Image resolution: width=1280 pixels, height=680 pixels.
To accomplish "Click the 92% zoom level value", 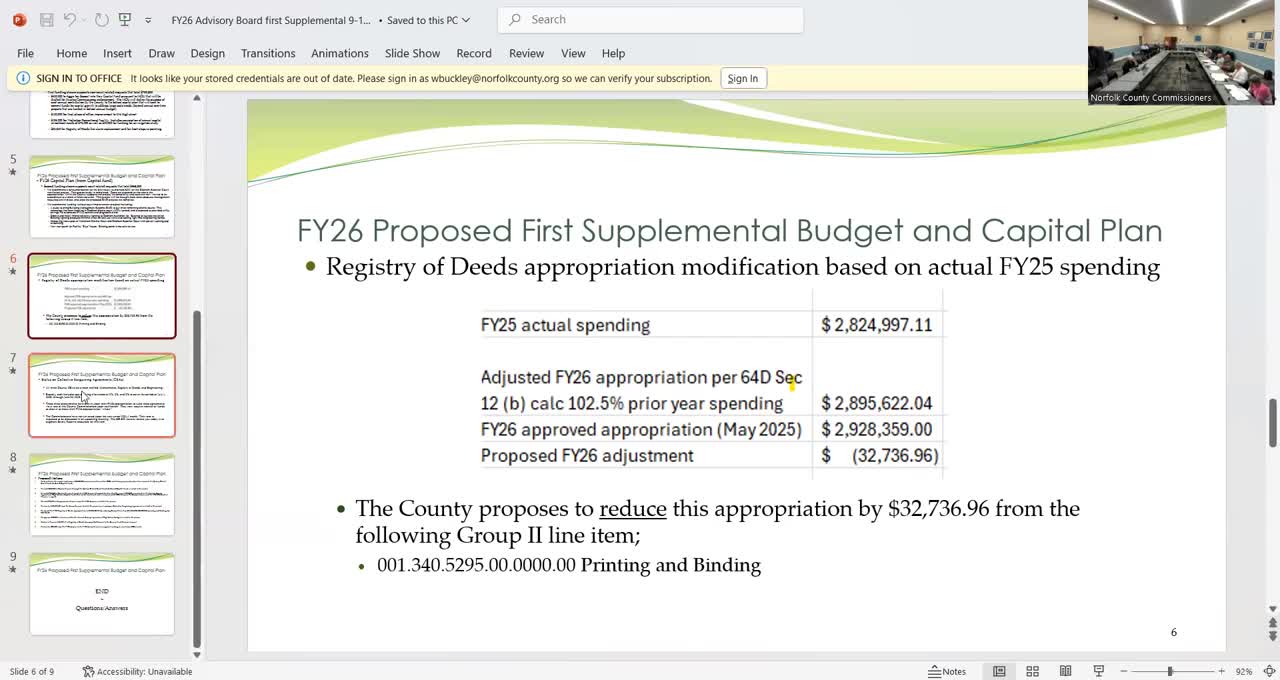I will coord(1244,671).
